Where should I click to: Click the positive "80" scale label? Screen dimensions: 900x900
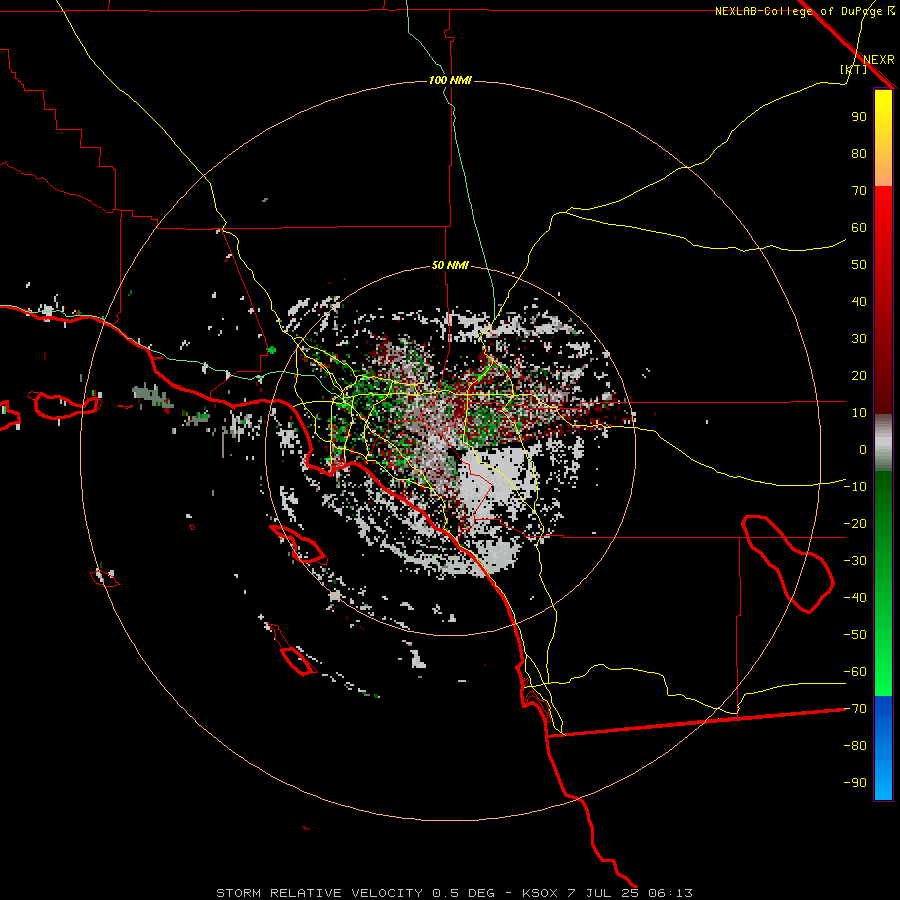[x=859, y=154]
